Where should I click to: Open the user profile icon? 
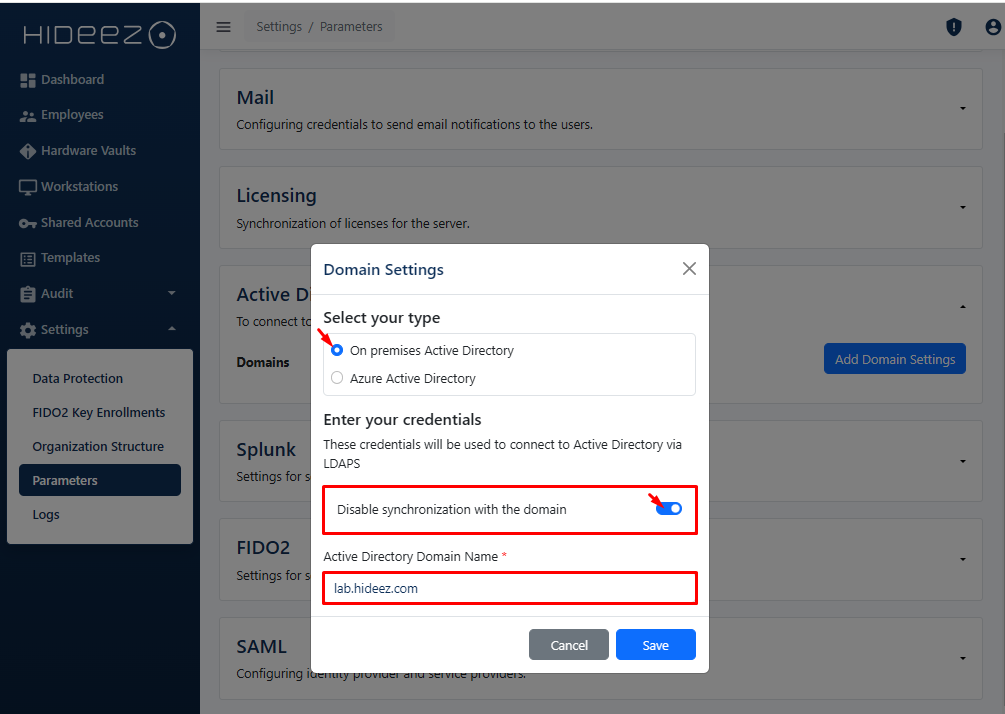[993, 27]
